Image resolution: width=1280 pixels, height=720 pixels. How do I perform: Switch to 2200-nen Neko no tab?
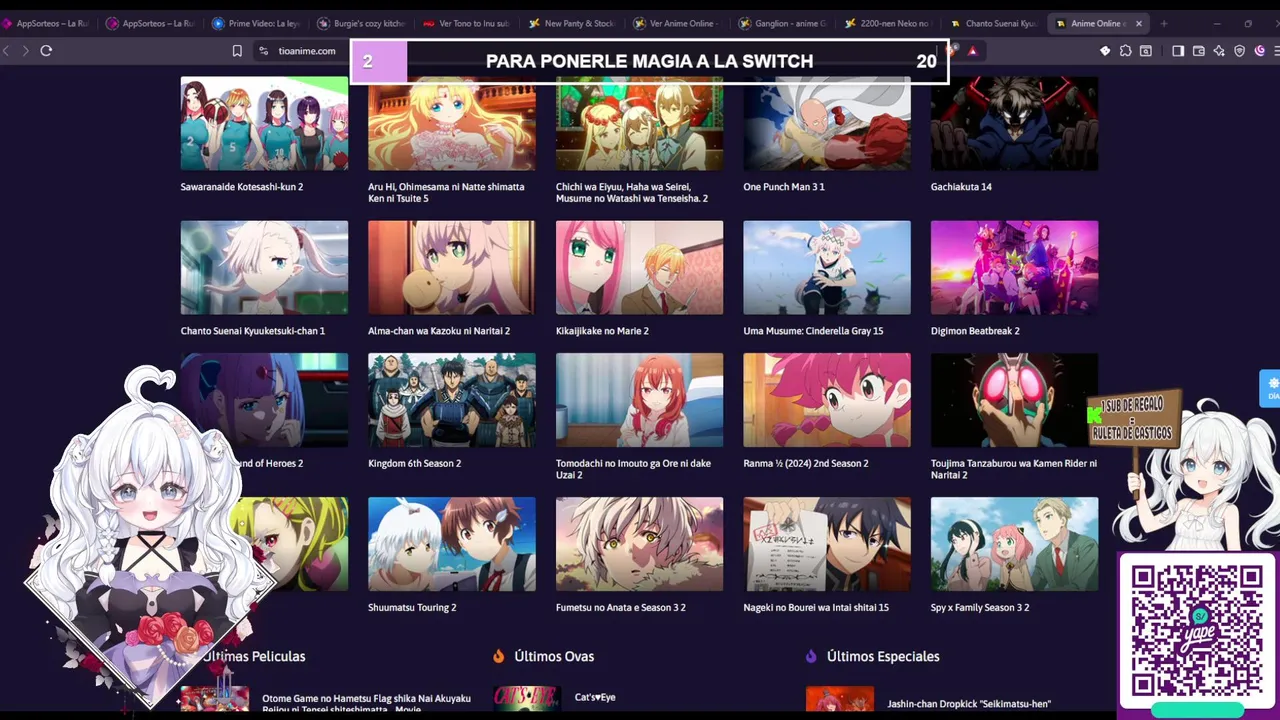click(x=887, y=23)
